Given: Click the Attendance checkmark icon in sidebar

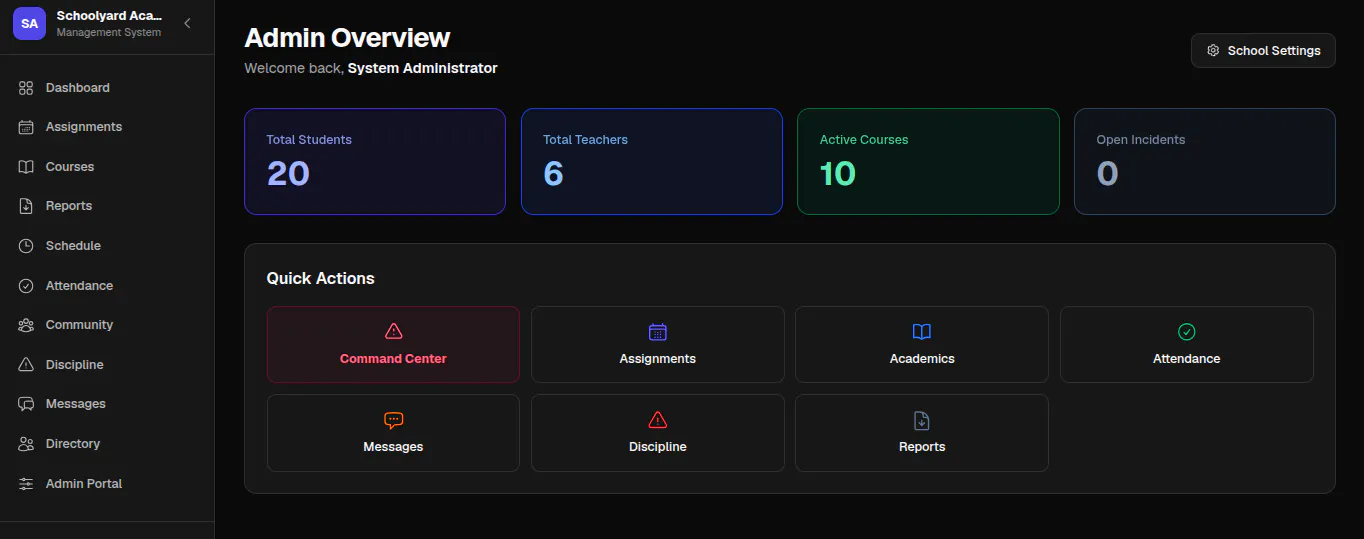Looking at the screenshot, I should click(26, 286).
